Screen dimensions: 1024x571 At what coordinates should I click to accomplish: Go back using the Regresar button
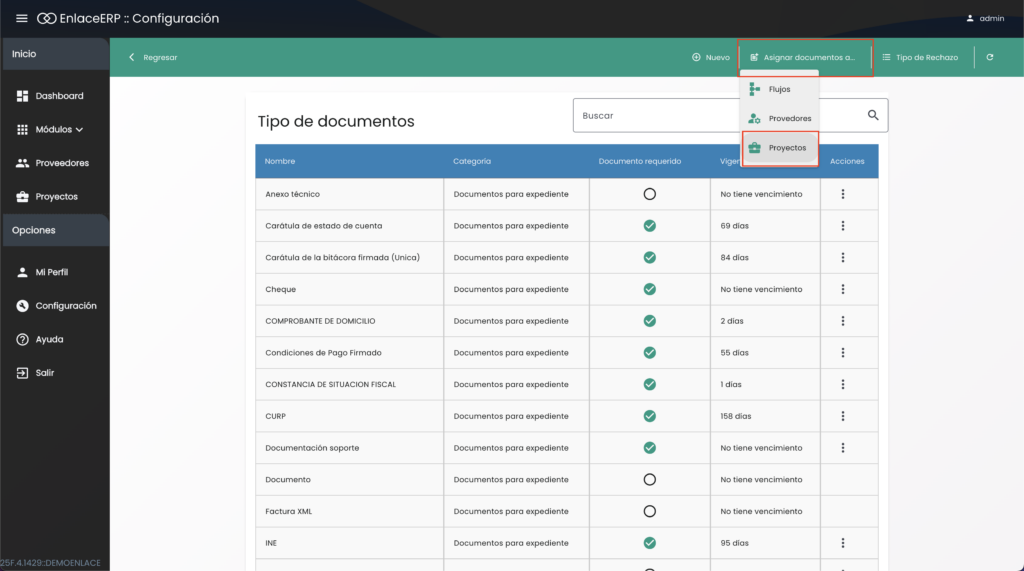coord(153,58)
